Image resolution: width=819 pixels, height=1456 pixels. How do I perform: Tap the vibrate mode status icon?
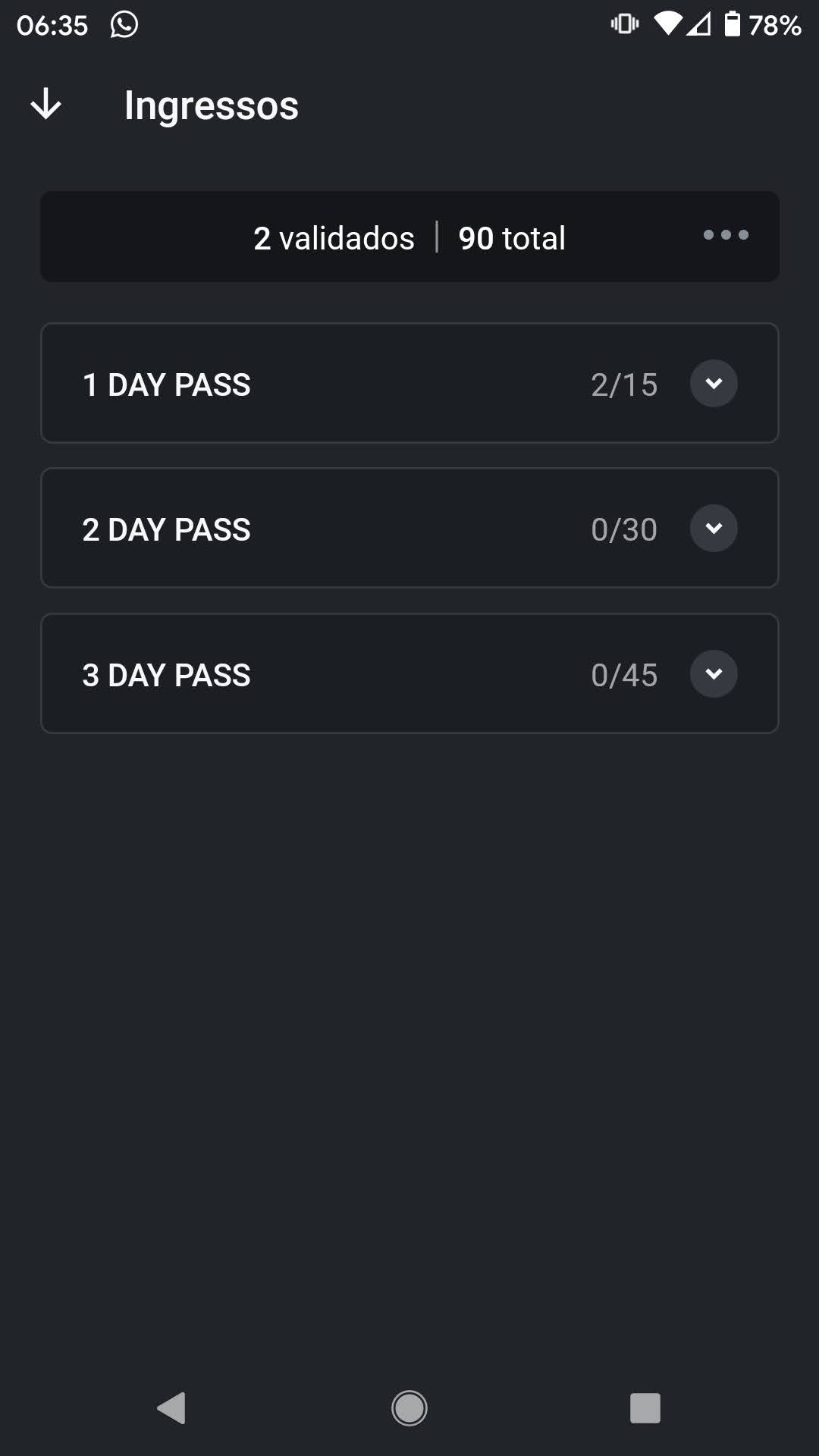point(625,24)
